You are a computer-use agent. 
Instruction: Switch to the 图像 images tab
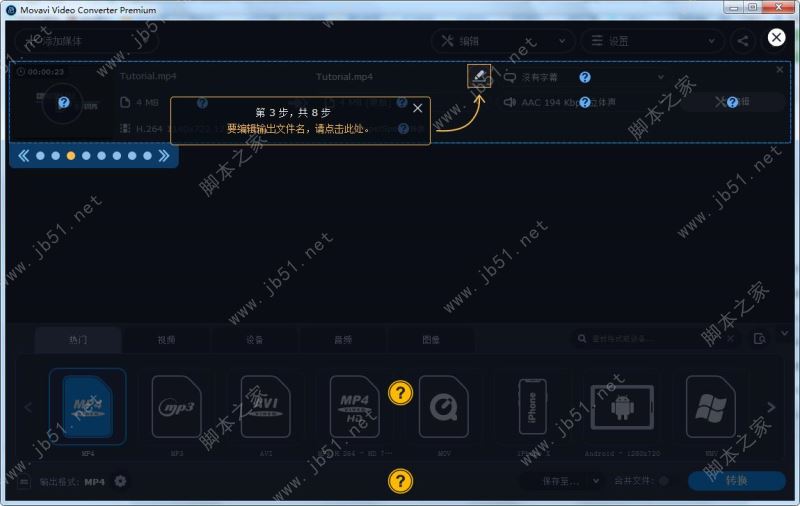431,340
